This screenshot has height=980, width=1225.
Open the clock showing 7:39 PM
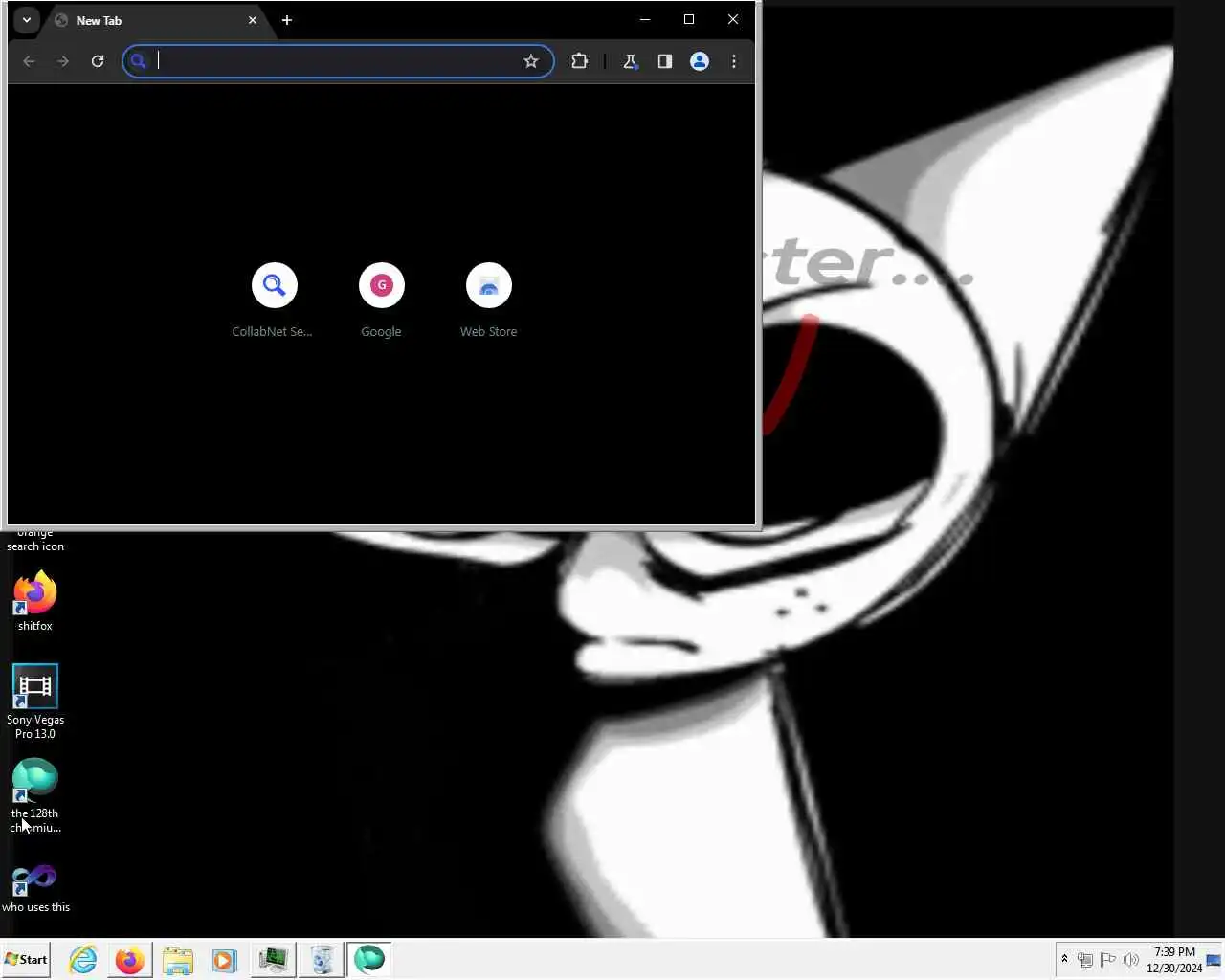pyautogui.click(x=1174, y=960)
